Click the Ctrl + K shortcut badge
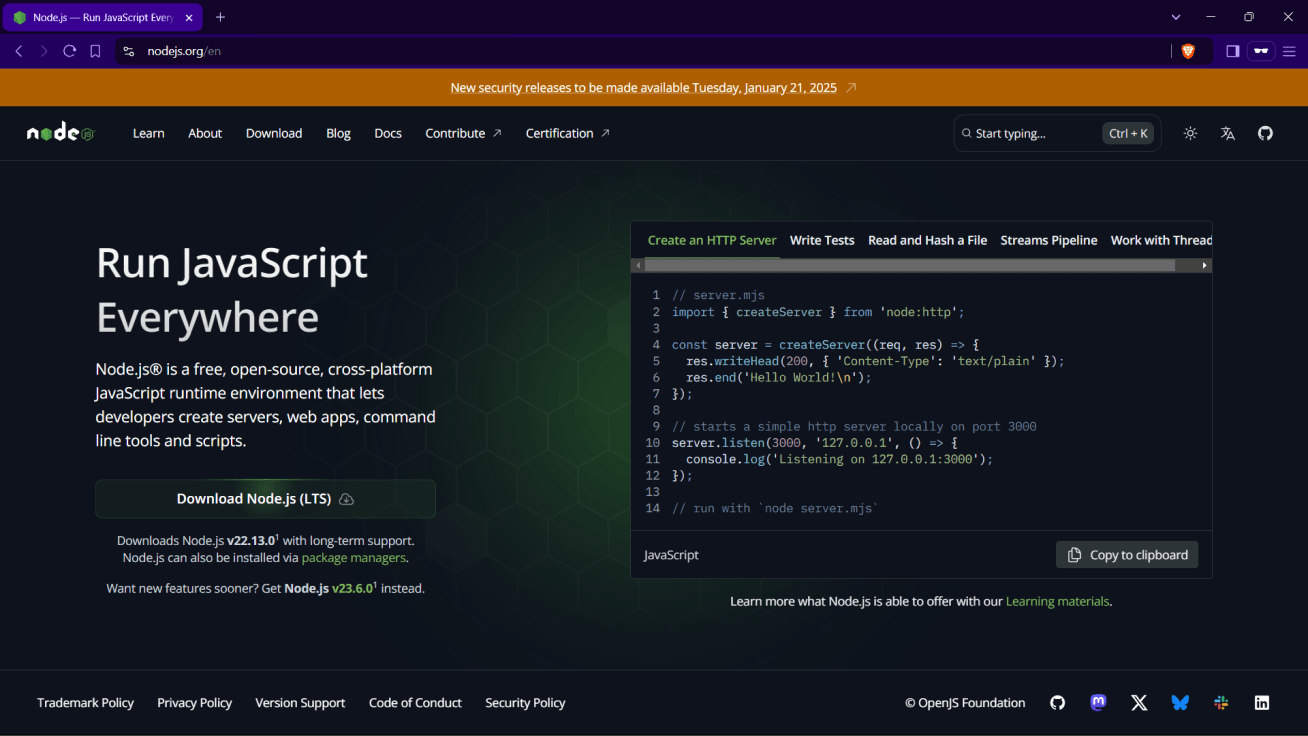 click(1128, 133)
